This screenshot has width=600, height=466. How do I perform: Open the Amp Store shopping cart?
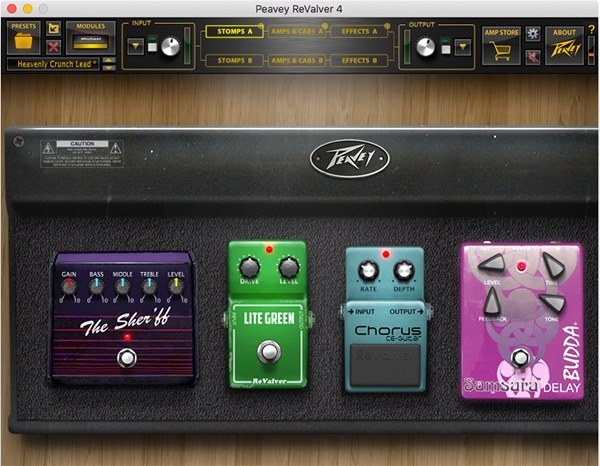501,46
